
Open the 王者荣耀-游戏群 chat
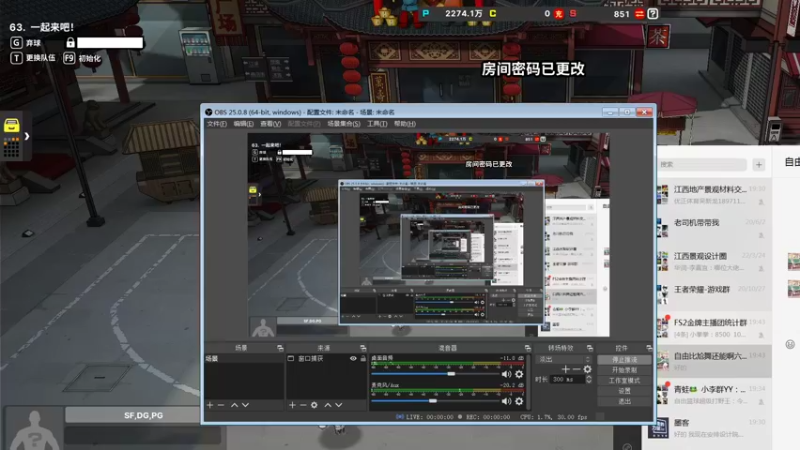pos(713,295)
